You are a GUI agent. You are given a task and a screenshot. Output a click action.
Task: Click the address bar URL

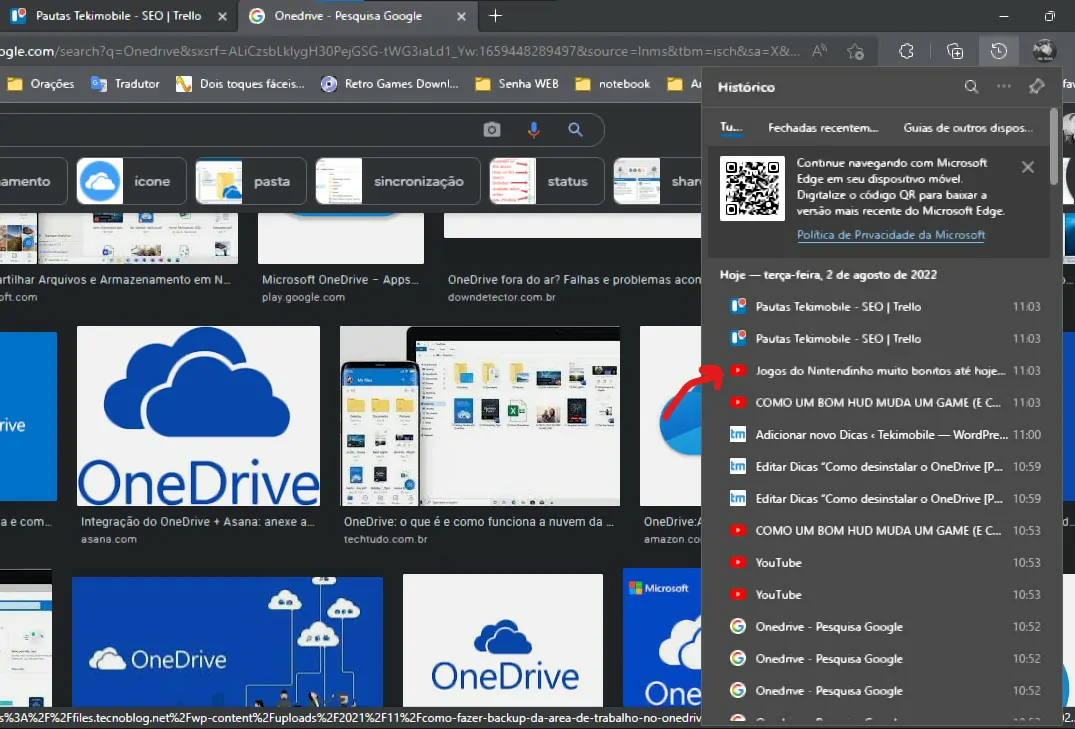pos(400,51)
